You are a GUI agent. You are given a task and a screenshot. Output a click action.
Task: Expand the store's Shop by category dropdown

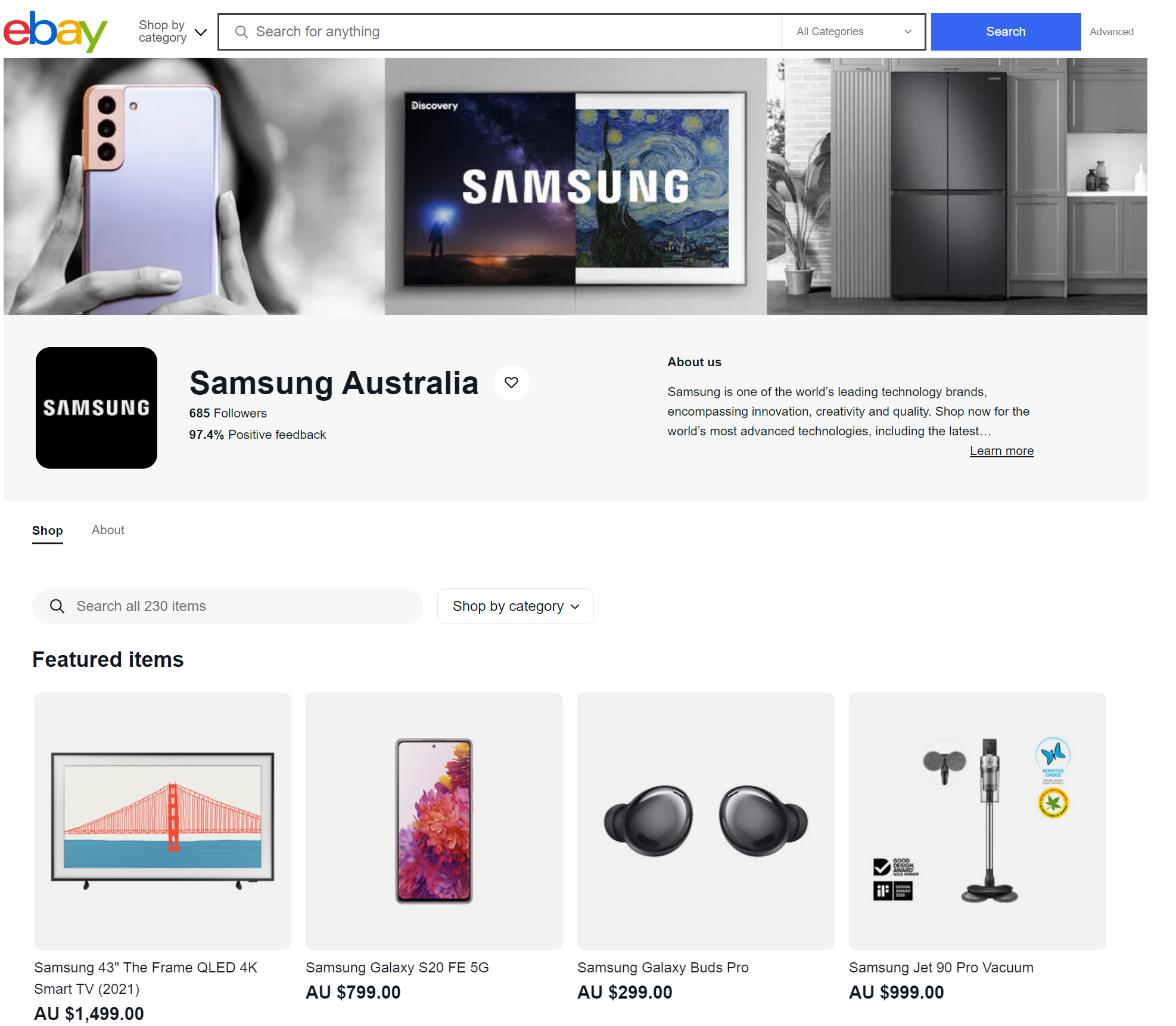coord(515,606)
